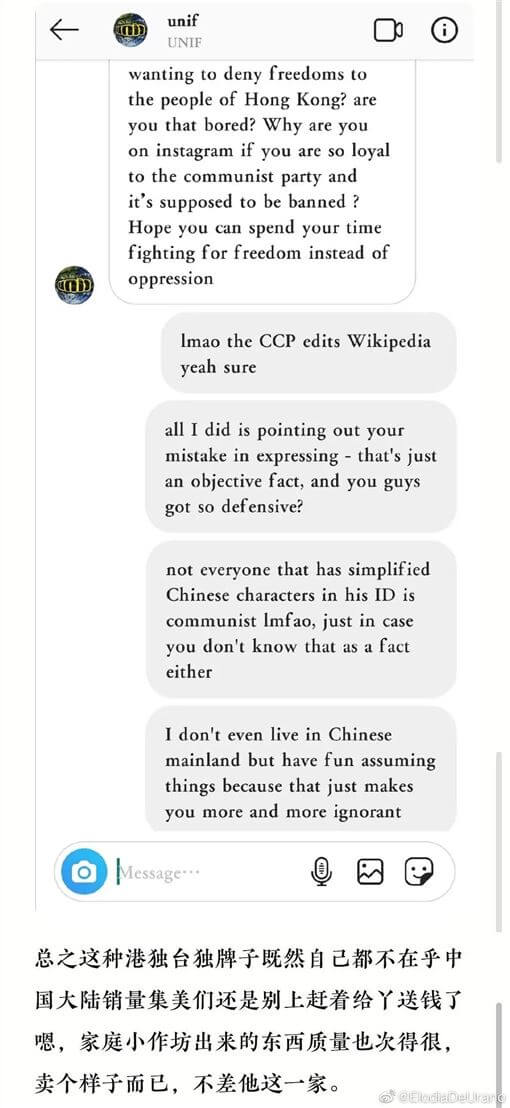Tap the unif username in header
The height and width of the screenshot is (1108, 510).
(183, 21)
